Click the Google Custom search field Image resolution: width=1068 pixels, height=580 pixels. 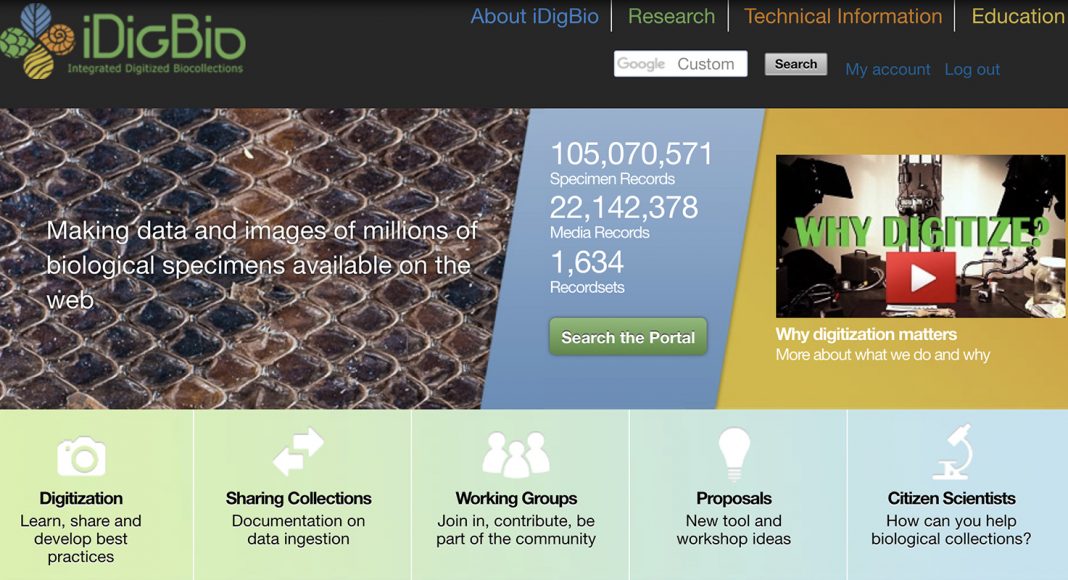(x=680, y=64)
